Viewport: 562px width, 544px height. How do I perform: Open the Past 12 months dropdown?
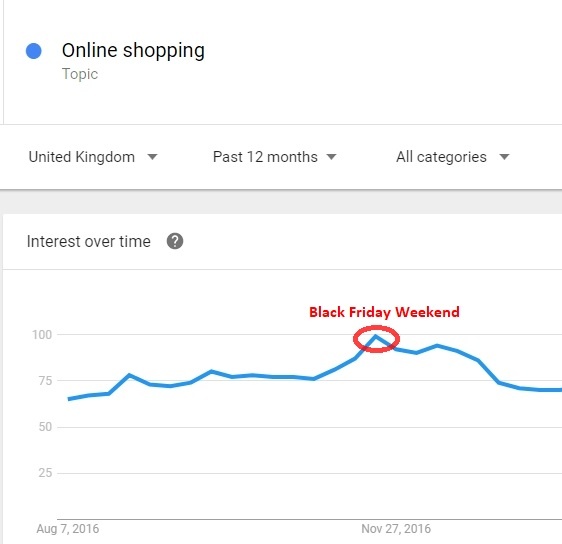pos(275,157)
